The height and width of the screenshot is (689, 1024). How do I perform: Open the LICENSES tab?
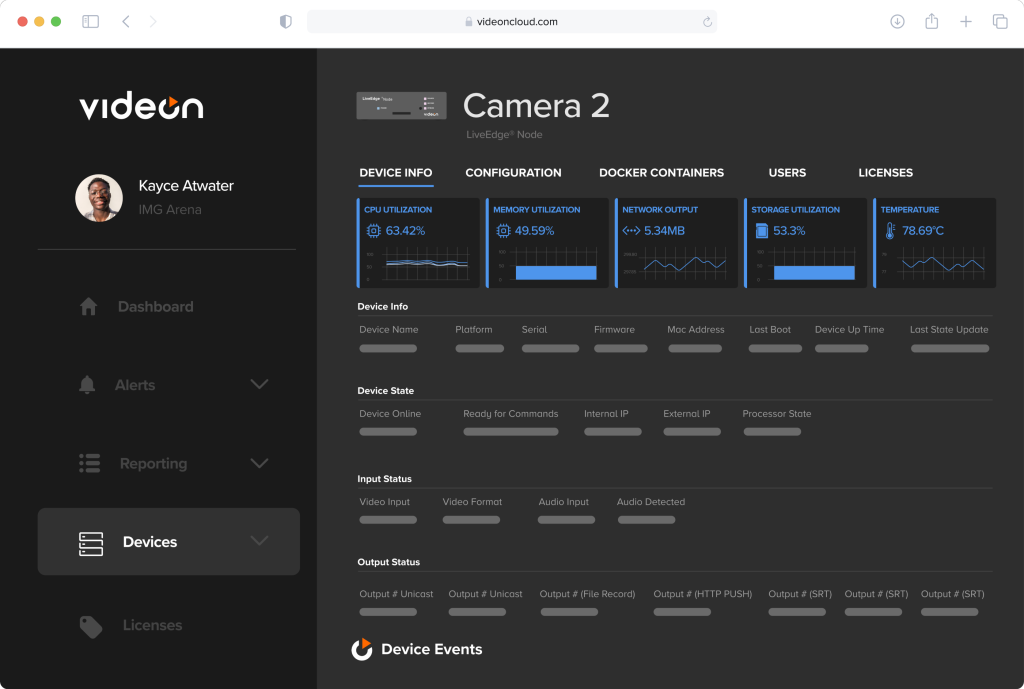[886, 172]
